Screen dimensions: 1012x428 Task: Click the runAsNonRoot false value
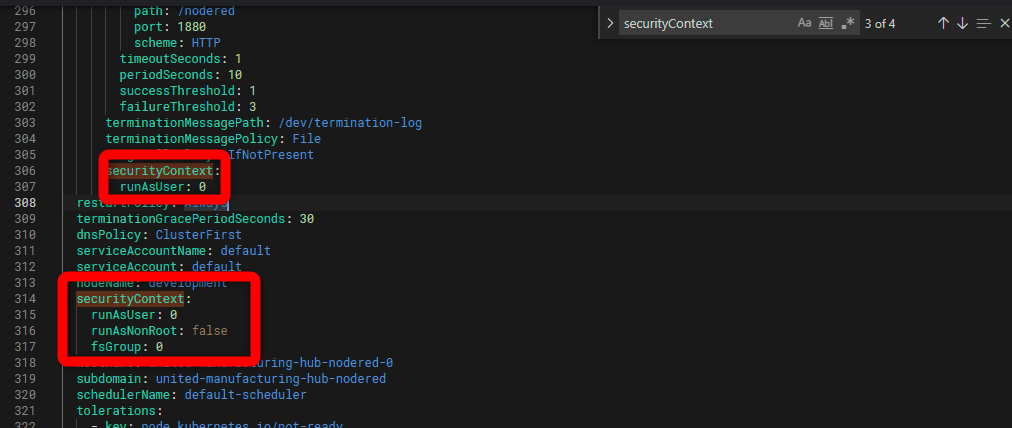click(x=211, y=331)
